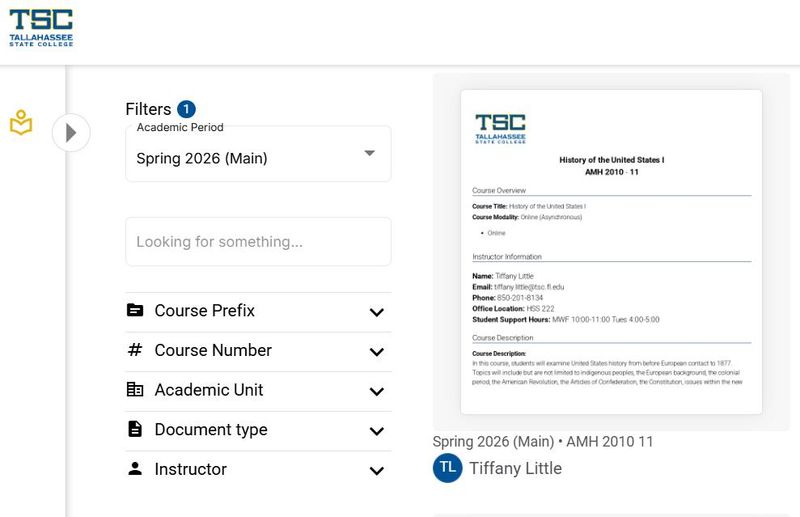Click the Looking for something search field
800x517 pixels.
[x=258, y=241]
